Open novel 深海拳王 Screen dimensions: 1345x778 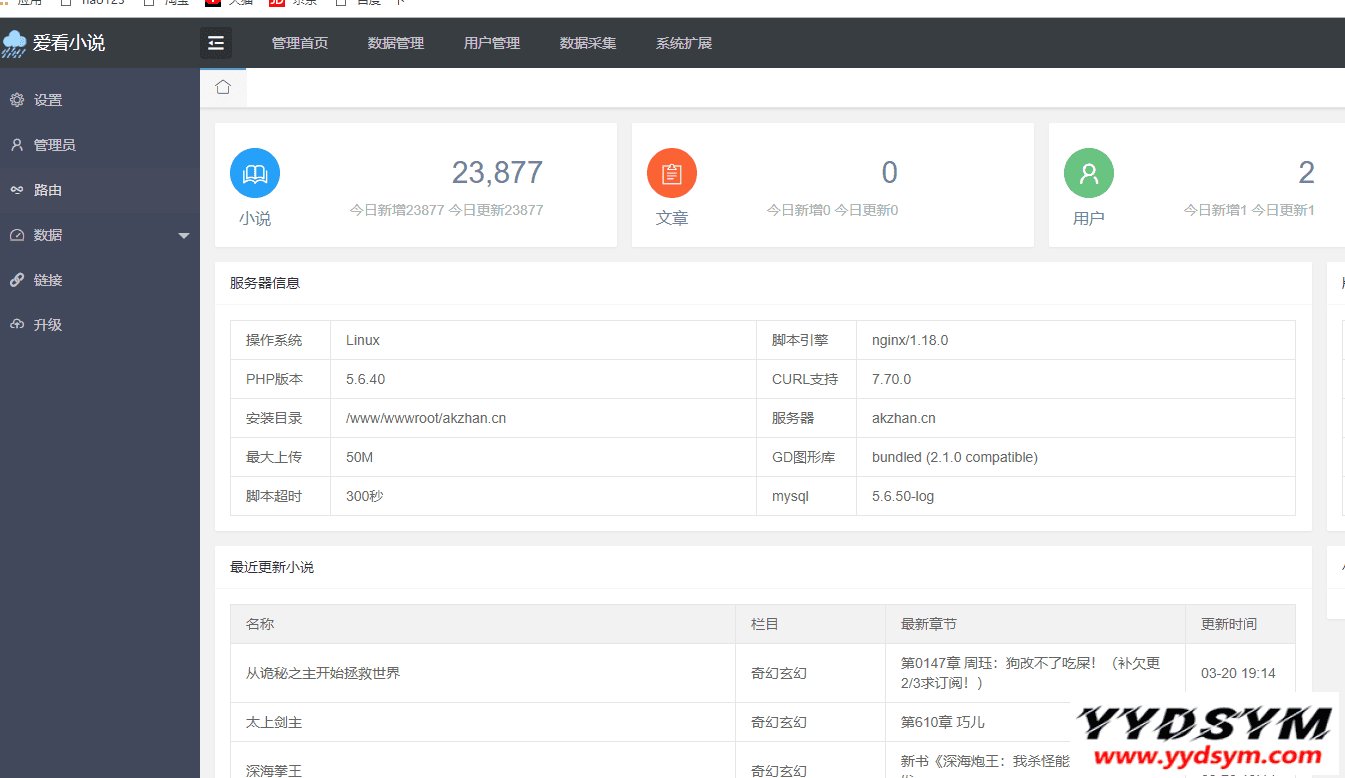coord(274,770)
